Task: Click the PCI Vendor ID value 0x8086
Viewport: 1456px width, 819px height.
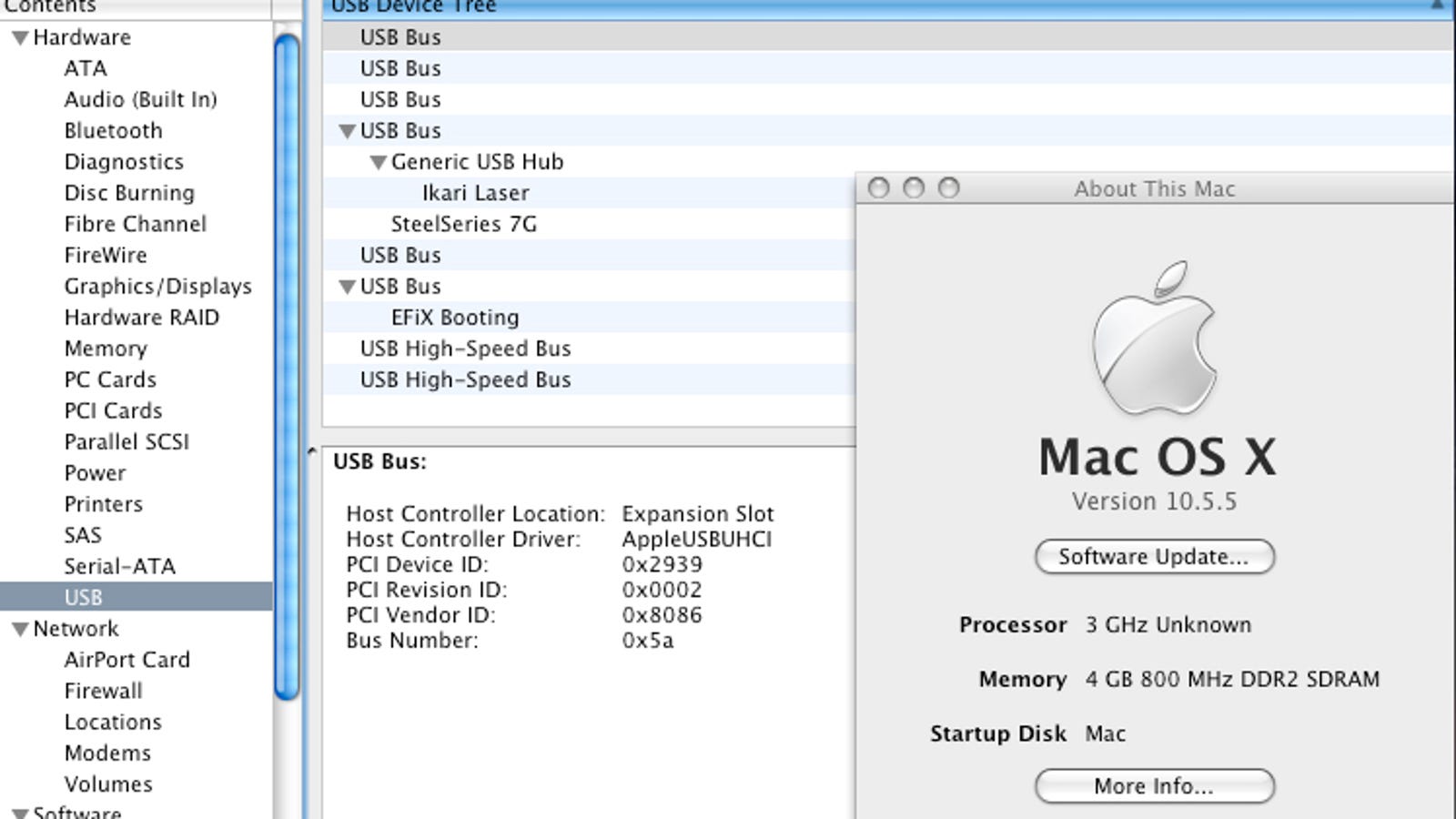Action: 662,615
